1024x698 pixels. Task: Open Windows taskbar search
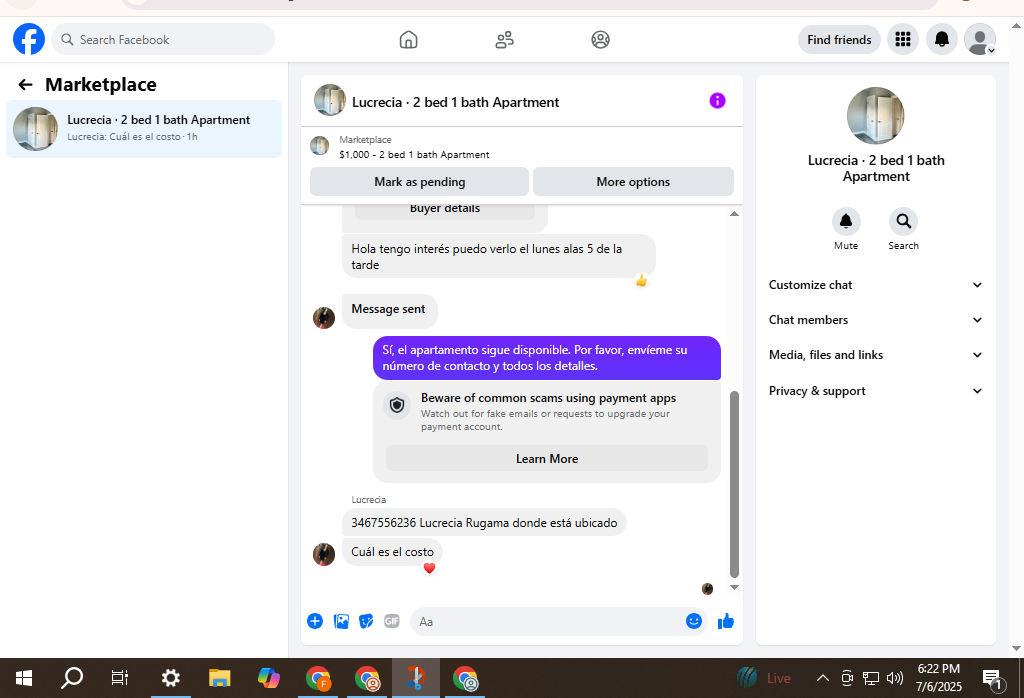[x=72, y=678]
